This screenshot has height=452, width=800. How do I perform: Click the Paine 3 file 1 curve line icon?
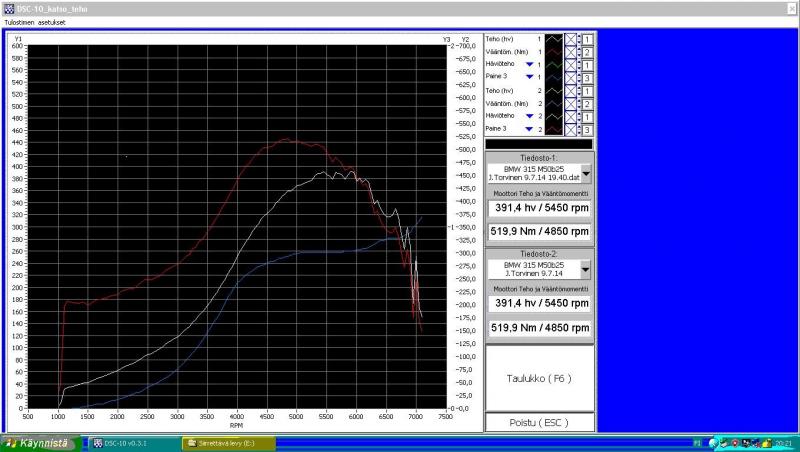pos(553,77)
